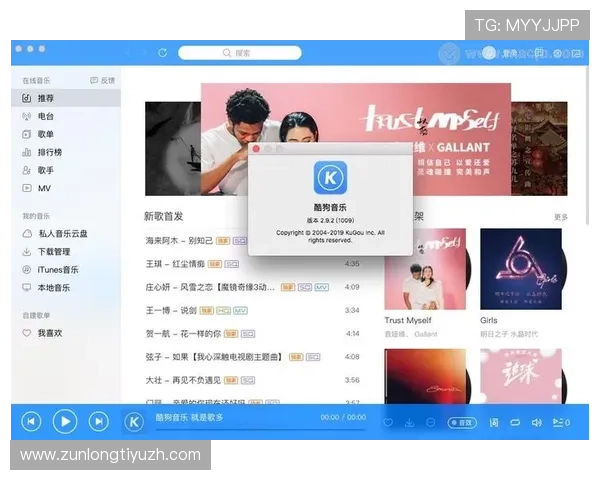Click the playback progress bar
The height and width of the screenshot is (480, 600).
click(261, 429)
